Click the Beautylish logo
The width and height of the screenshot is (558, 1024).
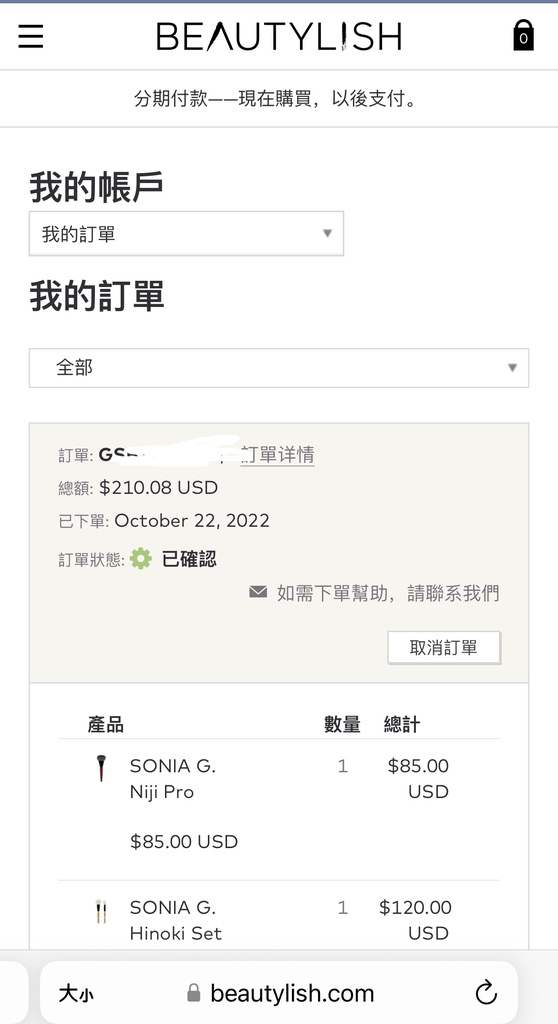(279, 36)
